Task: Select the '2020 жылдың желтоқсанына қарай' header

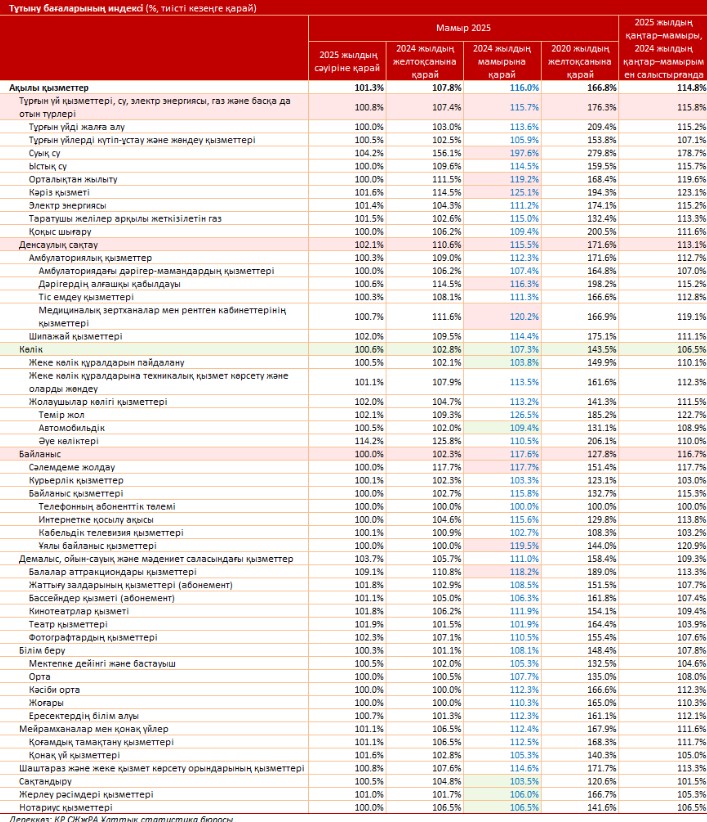Action: (580, 61)
